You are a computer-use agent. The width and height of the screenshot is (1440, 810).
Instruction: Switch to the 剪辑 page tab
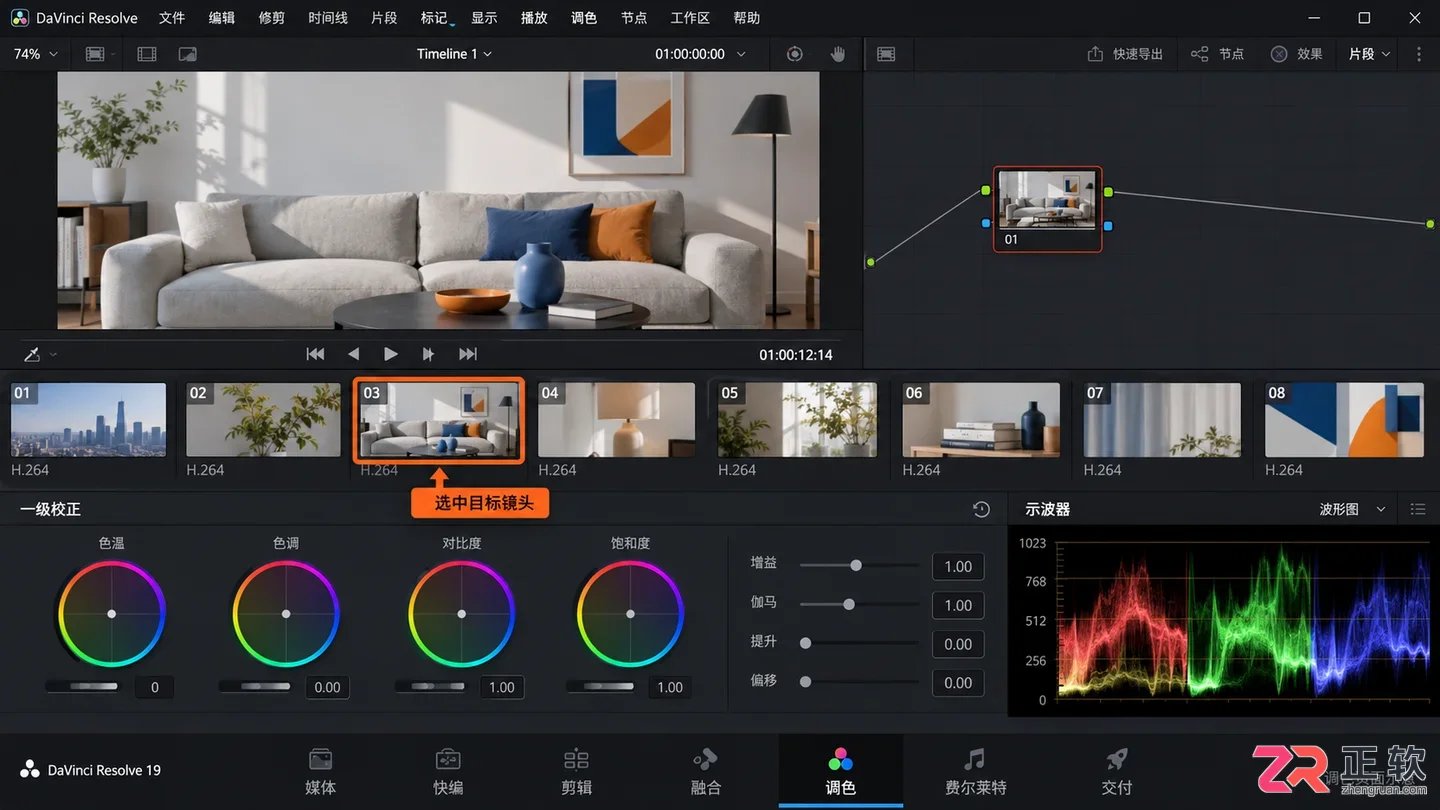click(x=577, y=772)
